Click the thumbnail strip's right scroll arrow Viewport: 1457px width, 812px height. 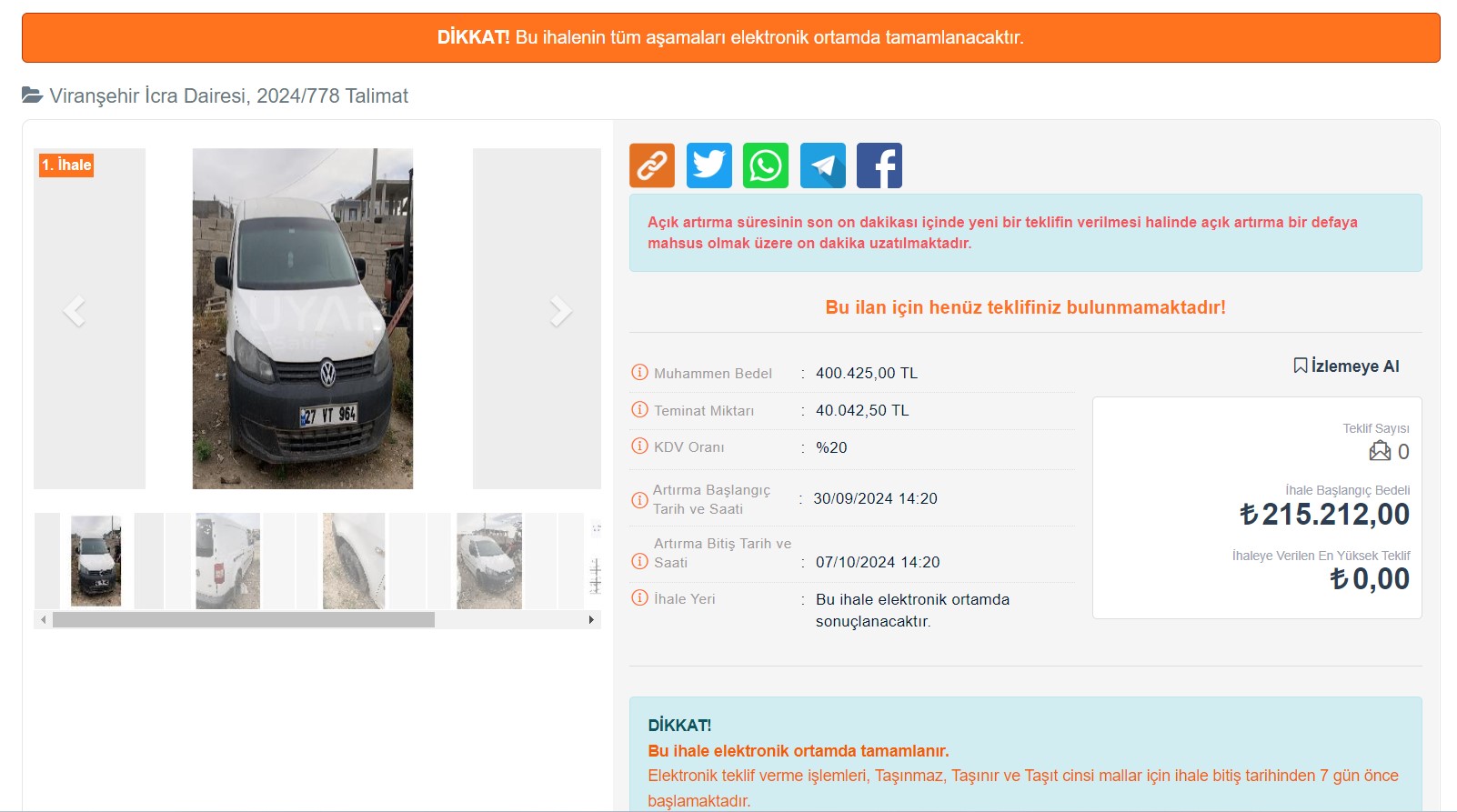pos(591,620)
